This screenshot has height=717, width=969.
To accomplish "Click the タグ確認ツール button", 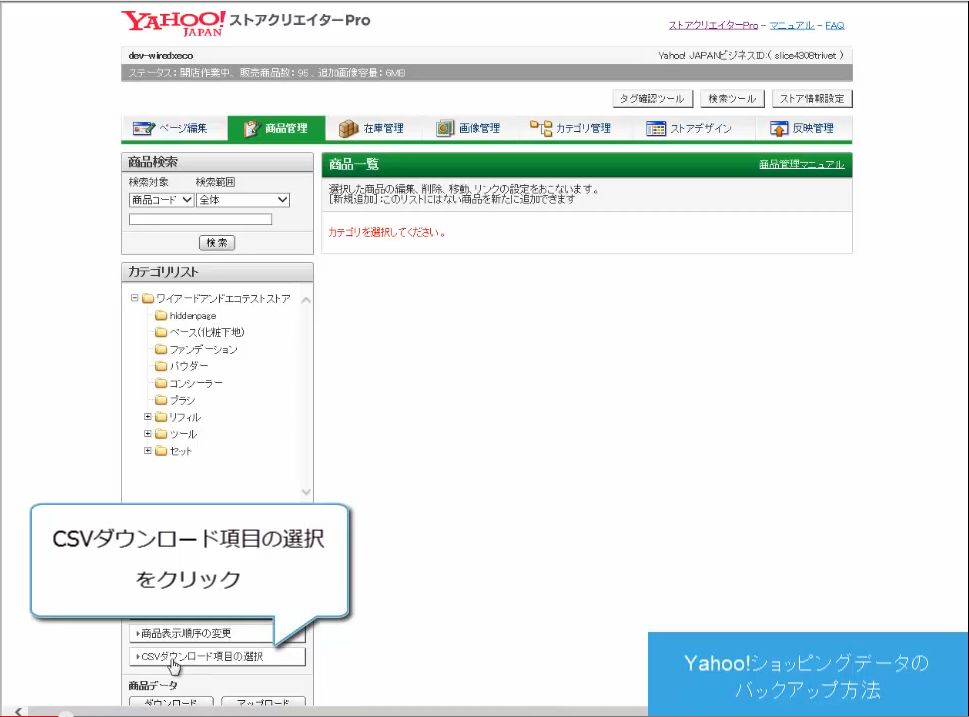I will pos(653,99).
